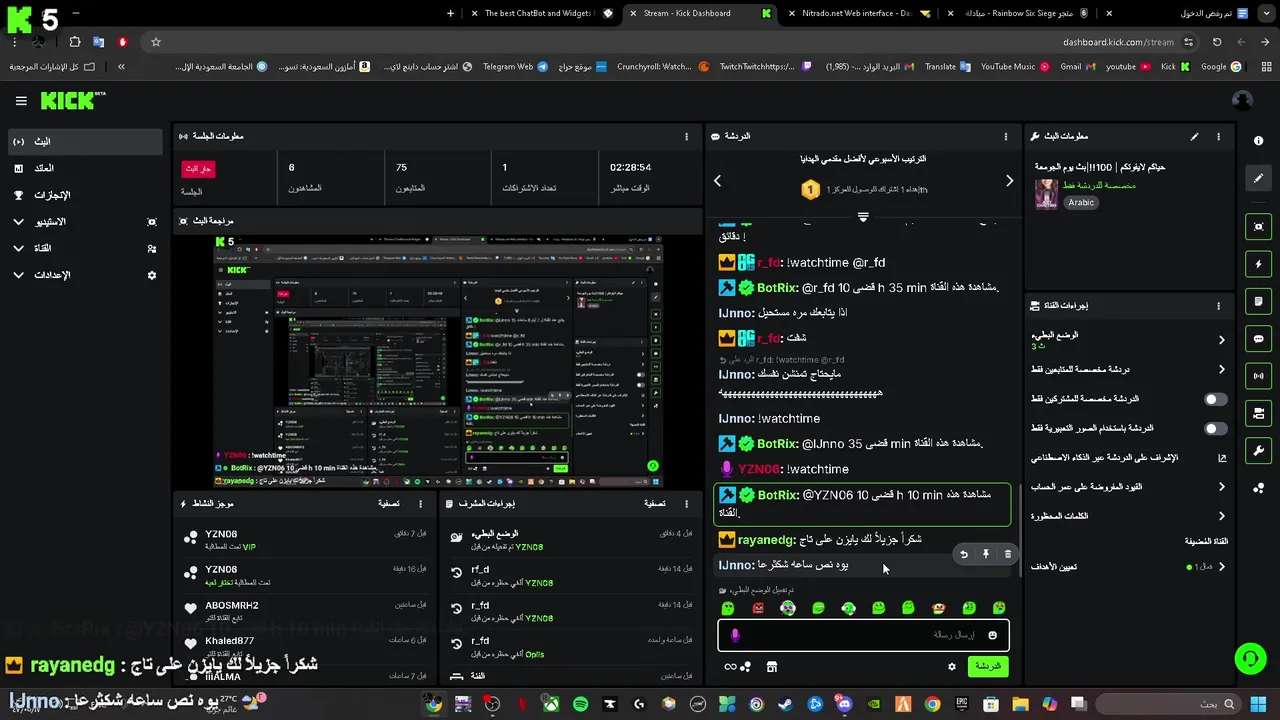This screenshot has height=720, width=1280.
Task: Click filter link in activity feed header
Action: coord(389,504)
